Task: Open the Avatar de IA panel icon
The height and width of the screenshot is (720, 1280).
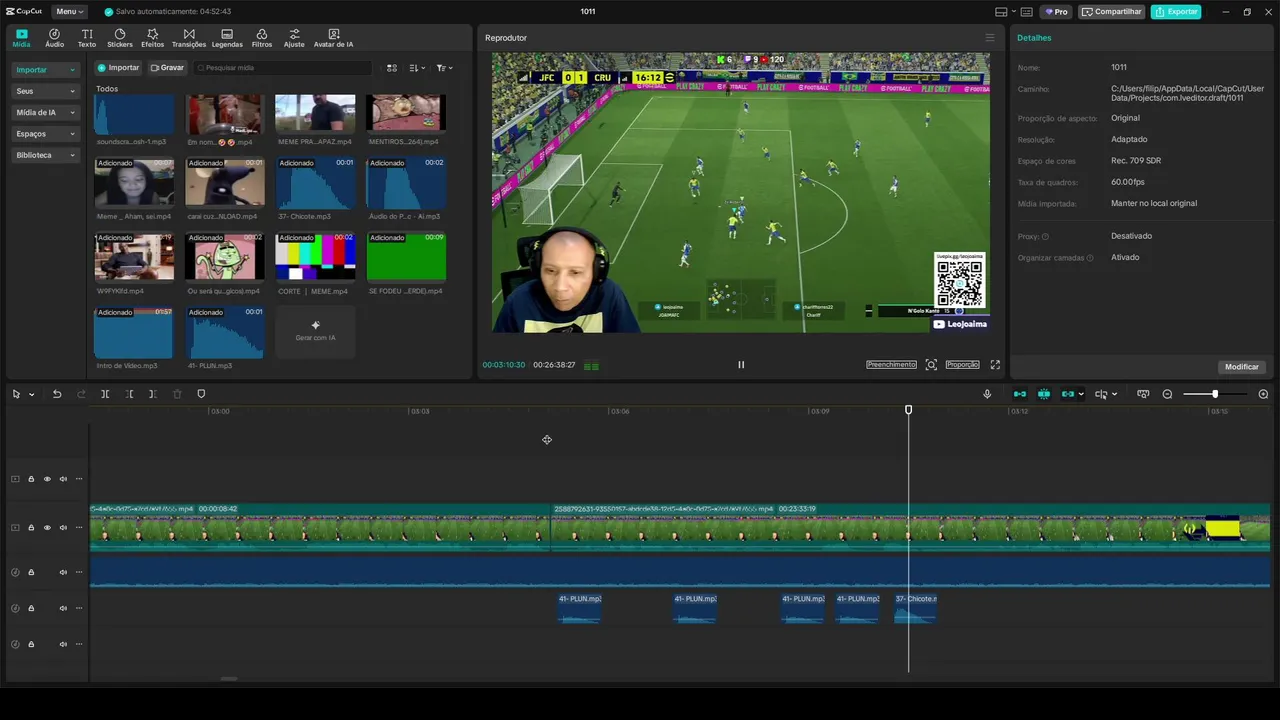Action: coord(333,38)
